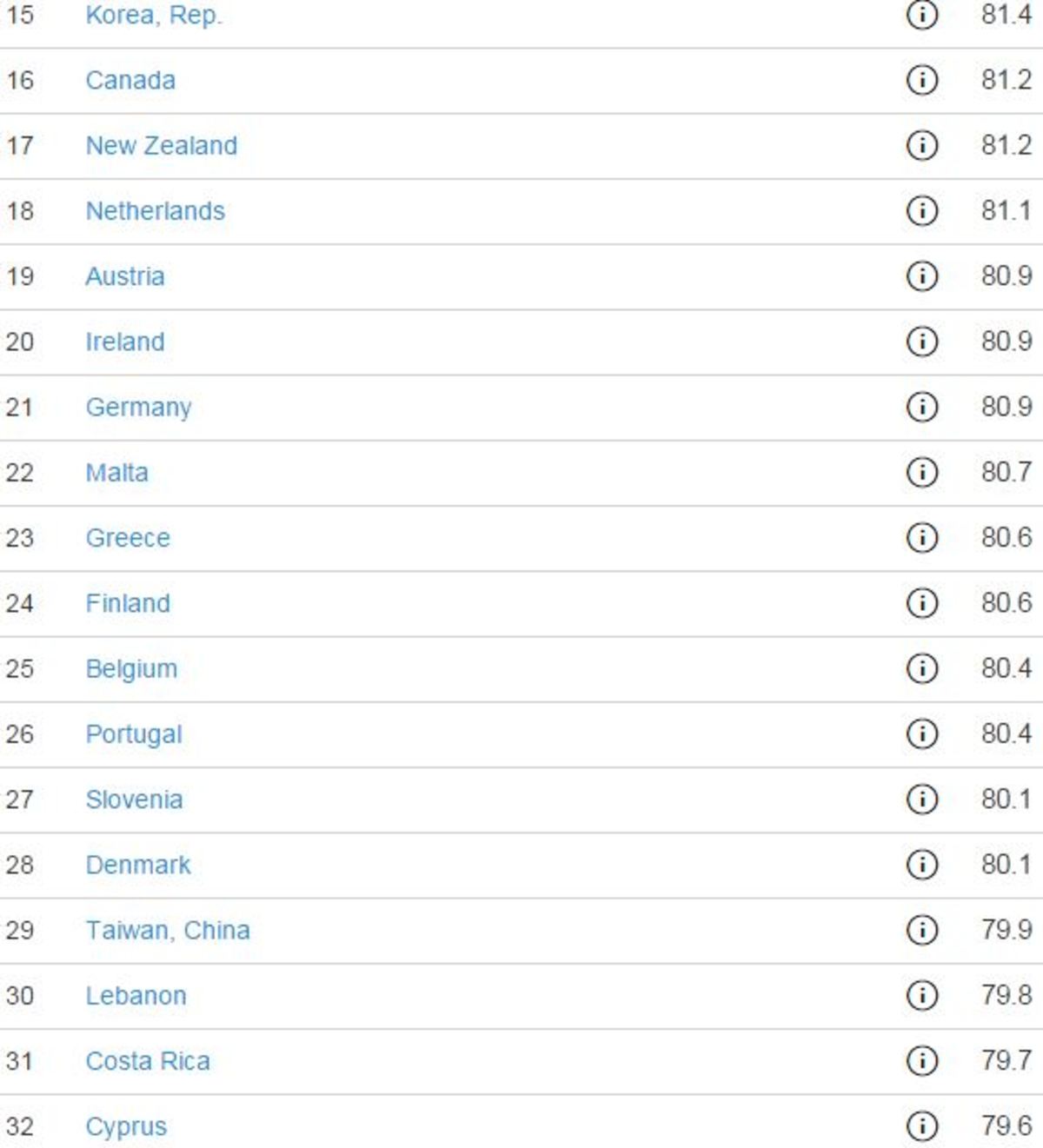Click the info icon beside Germany
1043x1148 pixels.
[922, 407]
